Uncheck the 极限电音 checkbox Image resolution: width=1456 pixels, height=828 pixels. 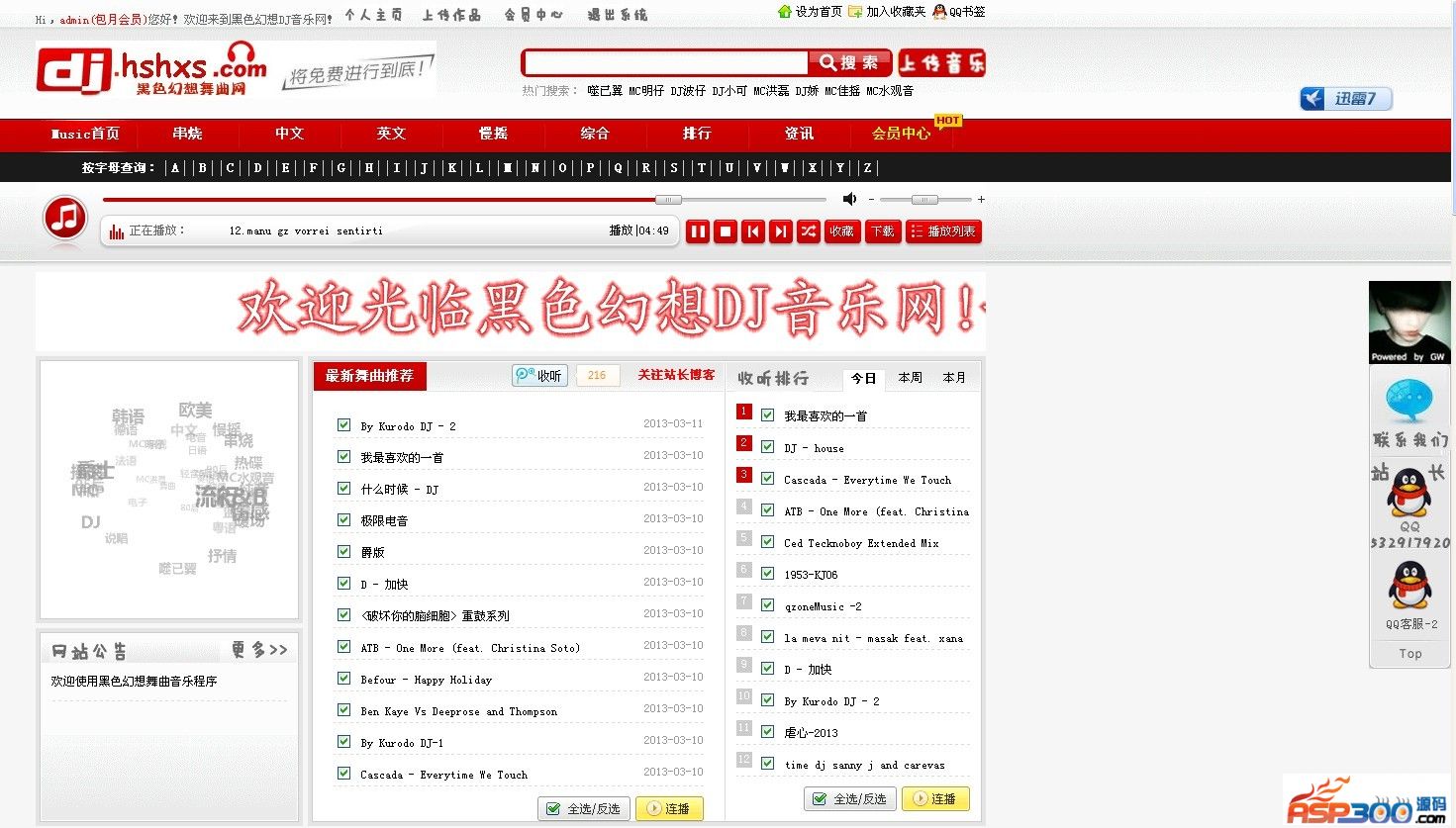coord(343,519)
